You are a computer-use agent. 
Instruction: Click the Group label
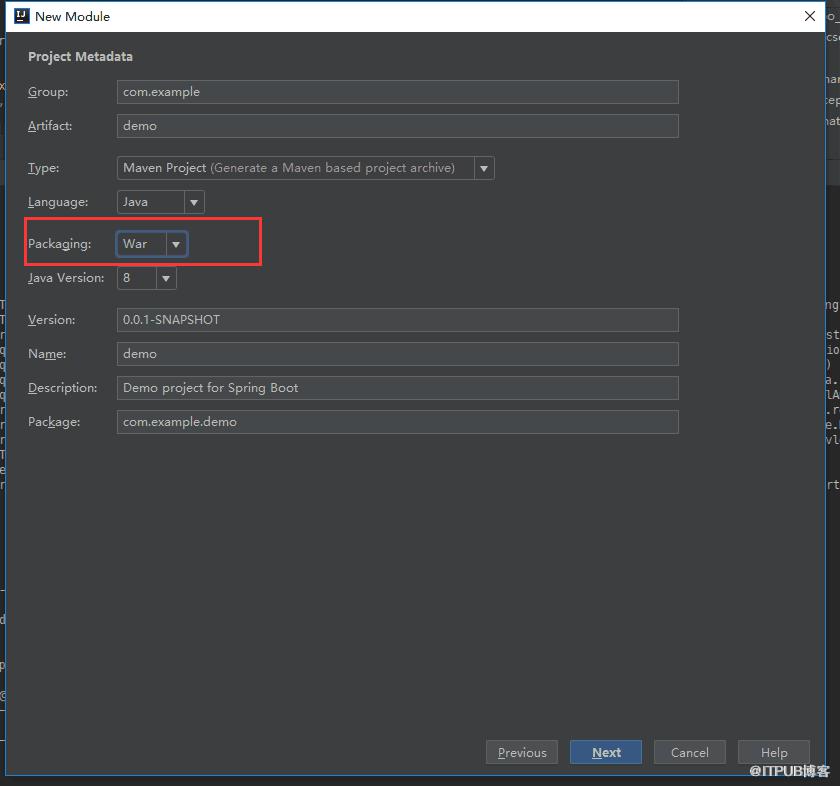click(x=48, y=92)
